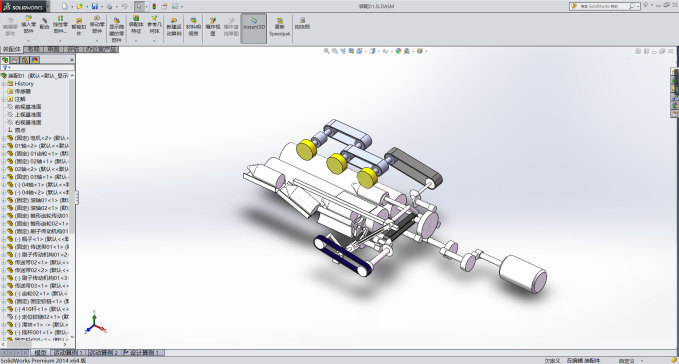Open dropdown arrow under Linear Component Pattern
Viewport: 679px width, 364px height.
[60, 41]
